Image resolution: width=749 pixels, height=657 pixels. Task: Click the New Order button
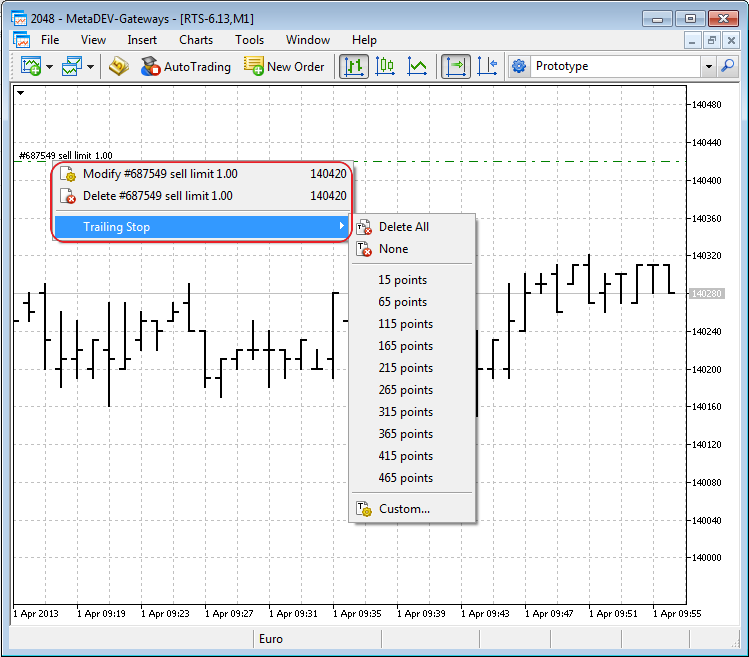[284, 66]
